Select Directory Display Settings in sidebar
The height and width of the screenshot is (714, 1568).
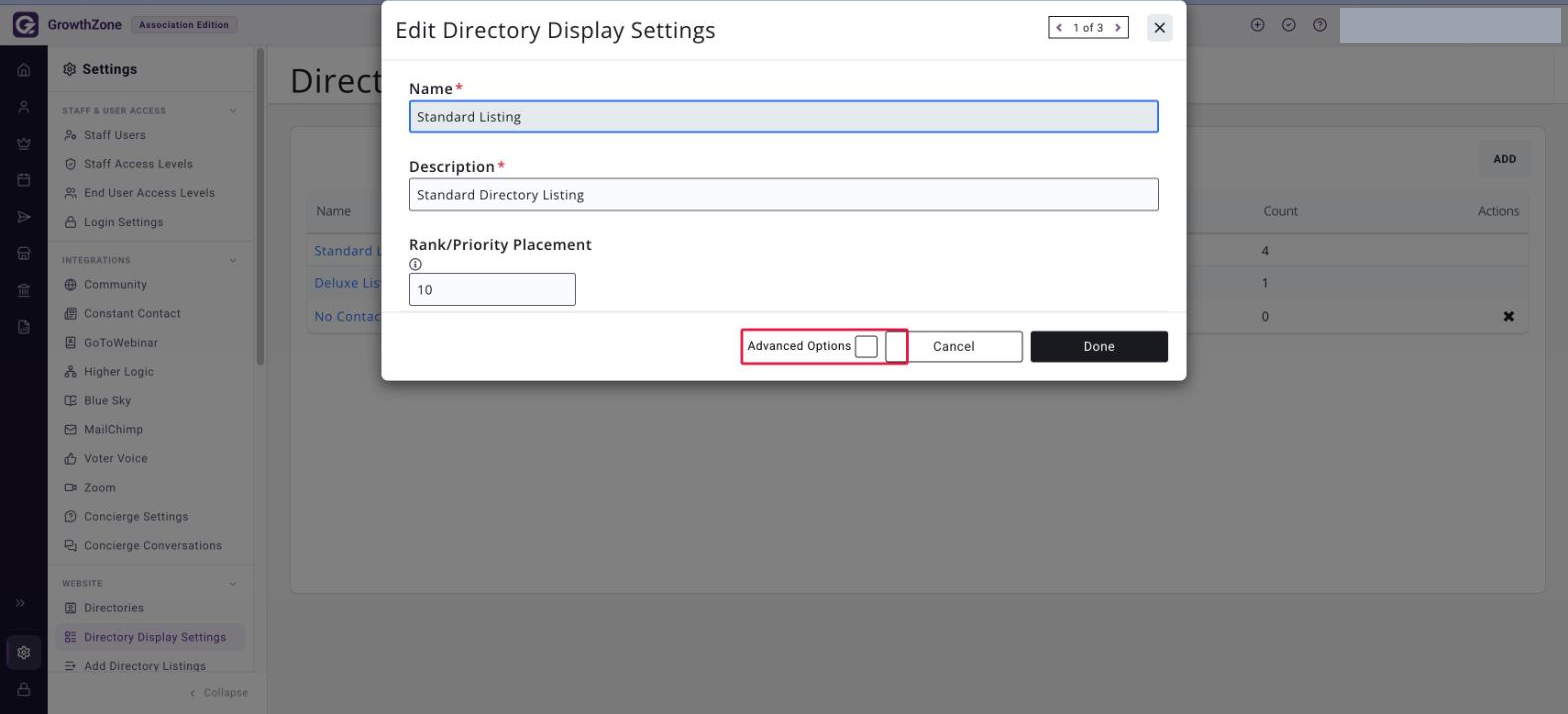[x=150, y=637]
